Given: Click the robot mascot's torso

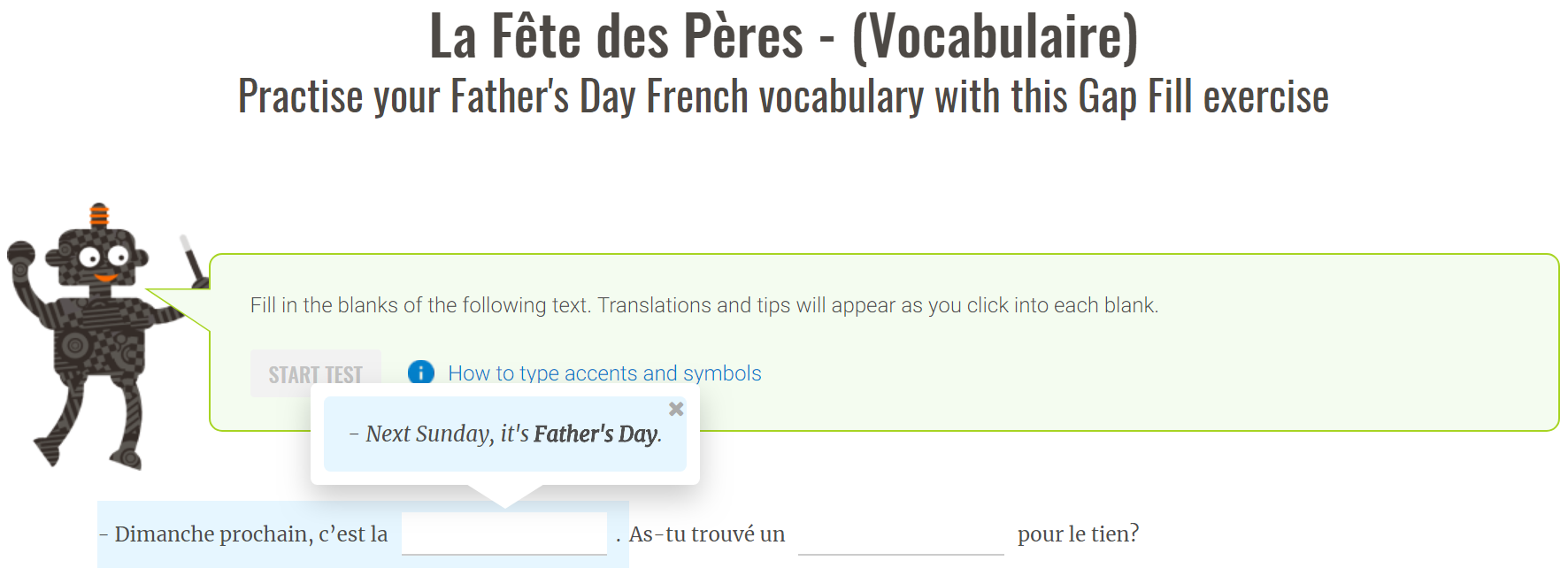Looking at the screenshot, I should 97,341.
